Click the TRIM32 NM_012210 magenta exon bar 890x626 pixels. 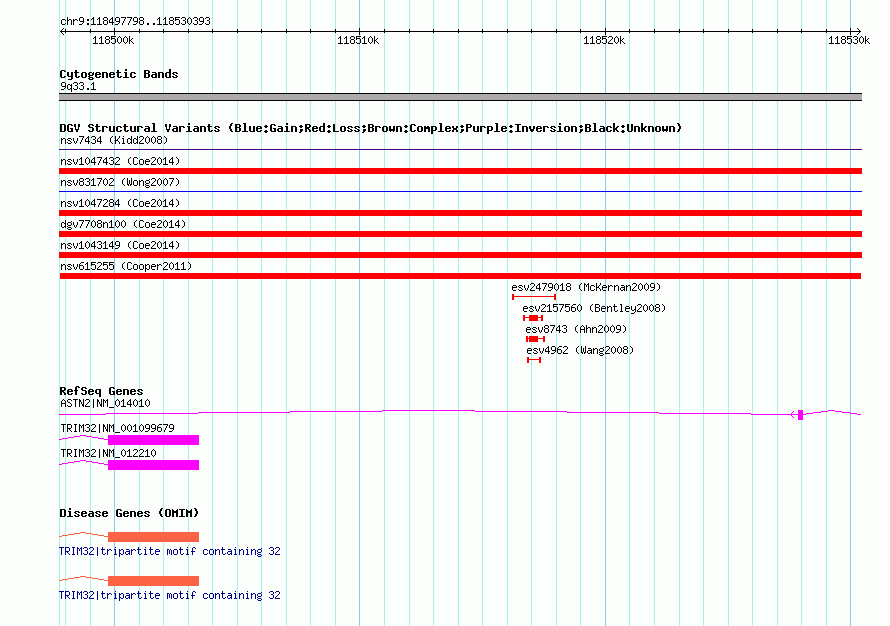tap(153, 465)
